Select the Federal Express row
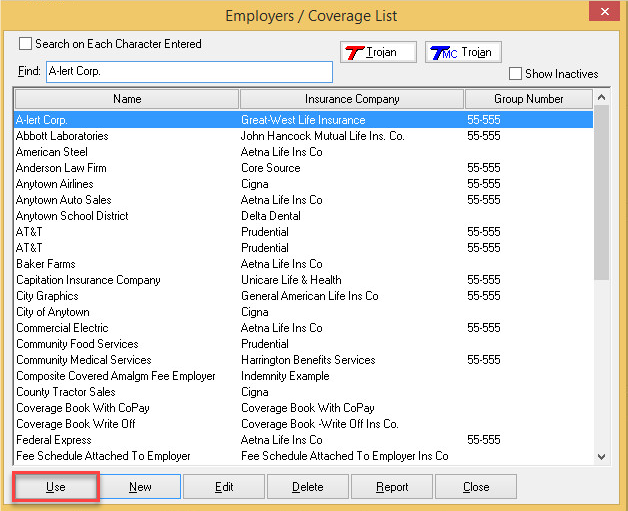This screenshot has width=628, height=511. pos(304,440)
